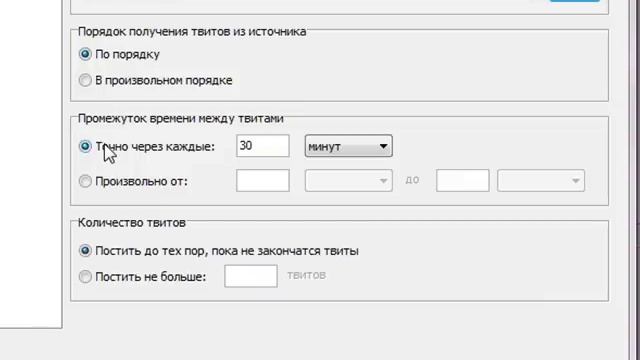The width and height of the screenshot is (640, 360).
Task: Choose 'Постить не больше' radio option
Action: point(85,276)
